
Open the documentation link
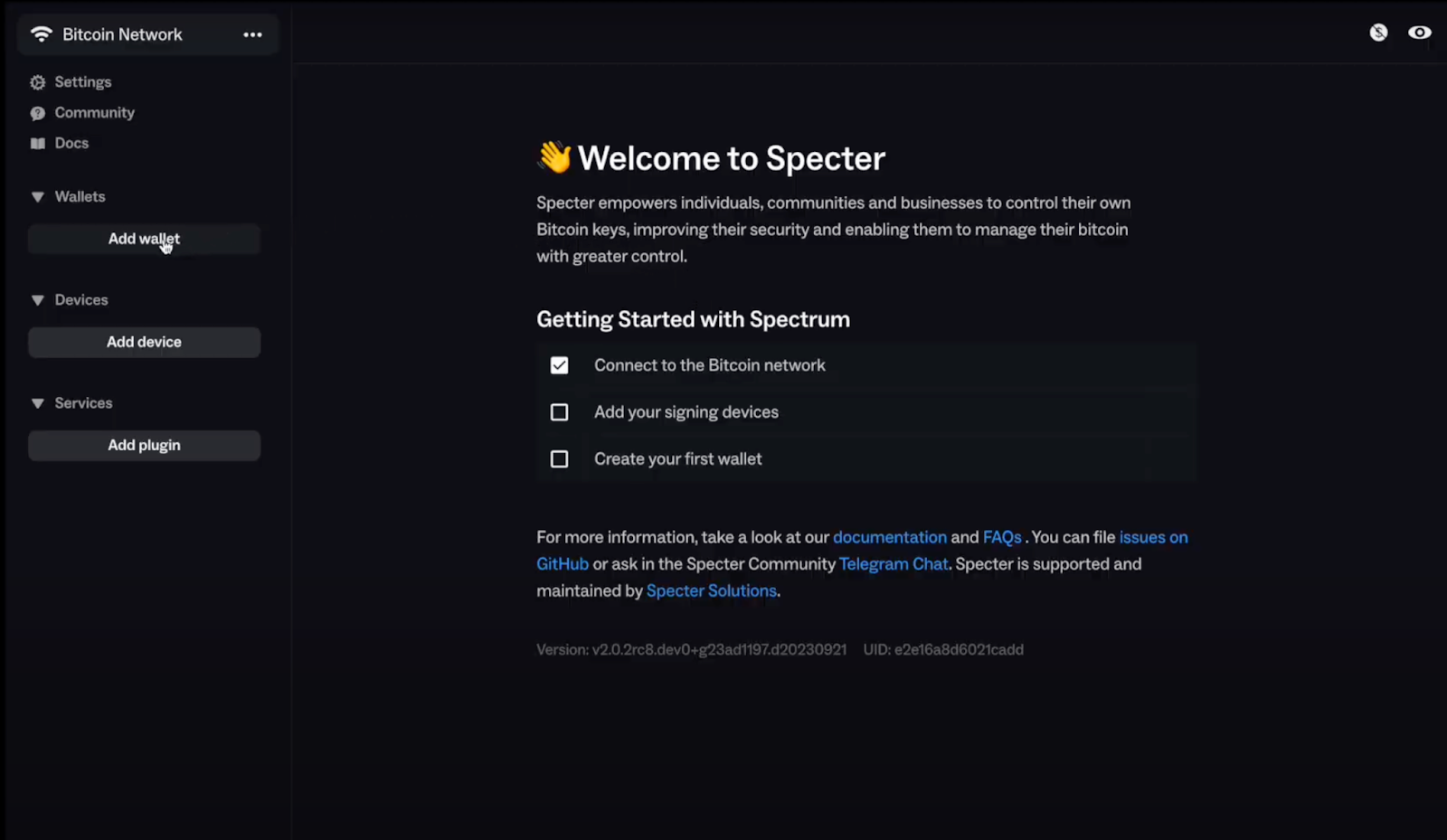(x=890, y=537)
